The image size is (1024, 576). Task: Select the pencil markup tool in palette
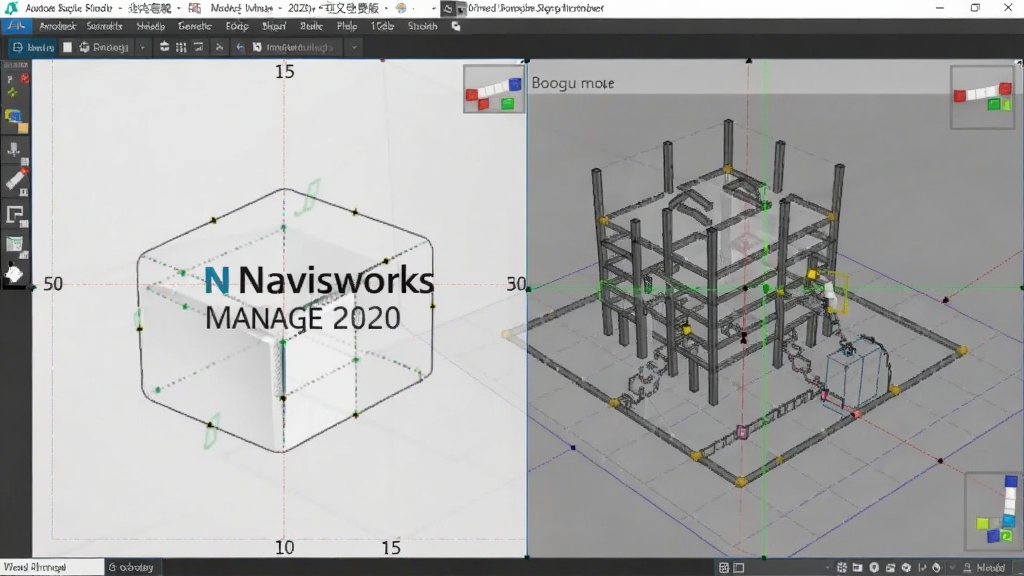click(16, 181)
